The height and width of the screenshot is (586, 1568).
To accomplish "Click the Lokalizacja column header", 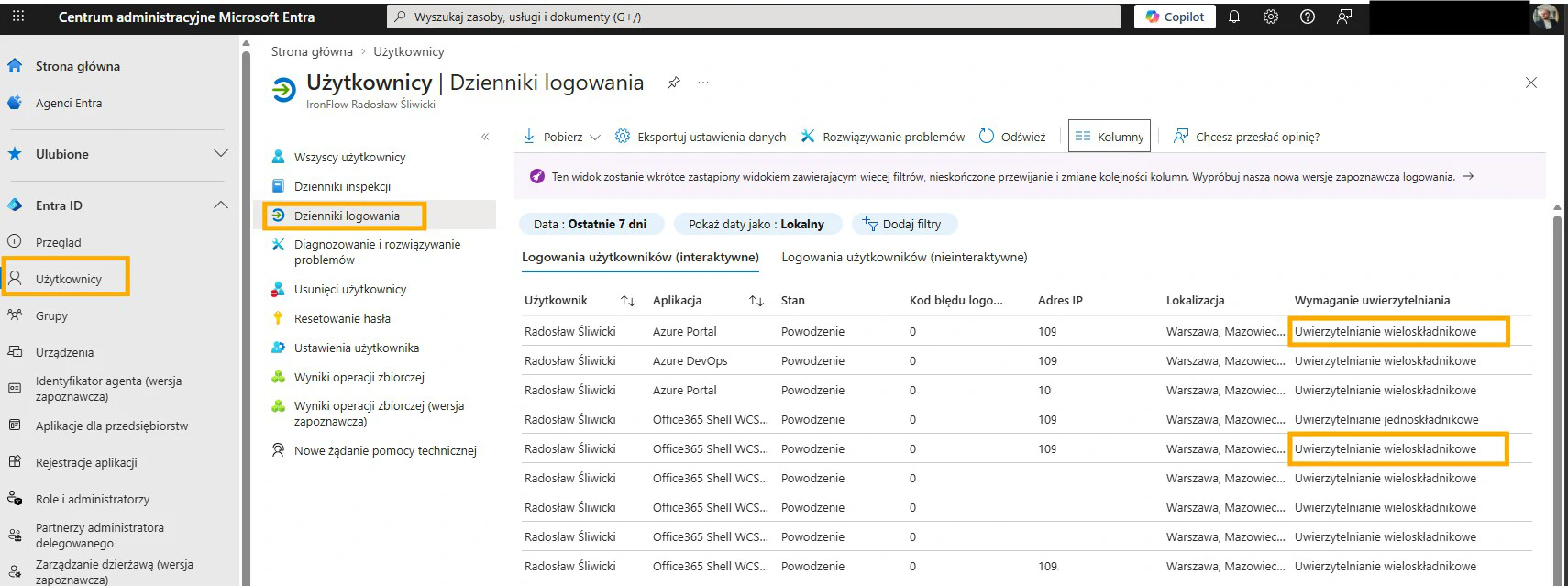I will click(1195, 300).
